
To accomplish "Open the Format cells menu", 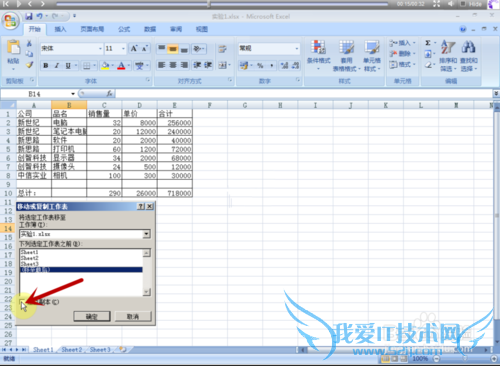I will tap(402, 64).
